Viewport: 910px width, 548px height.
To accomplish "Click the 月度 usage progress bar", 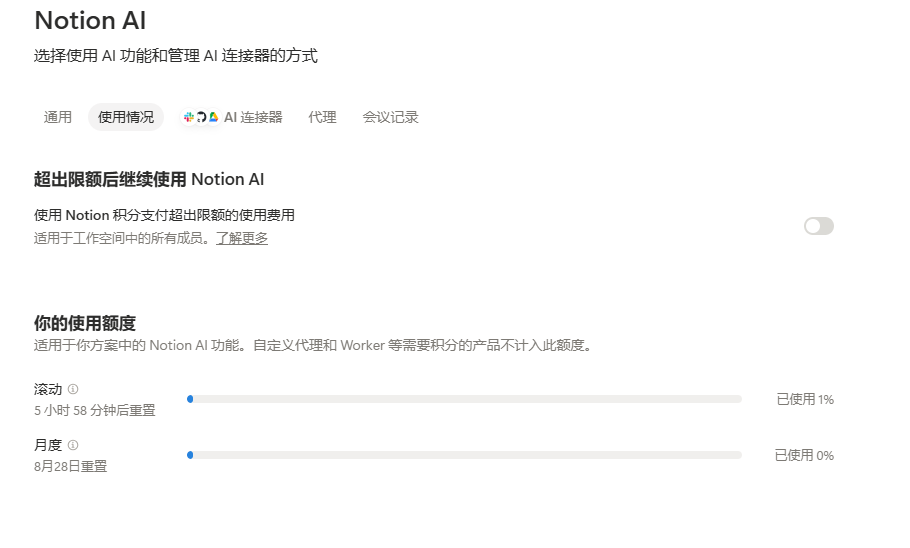I will 464,455.
